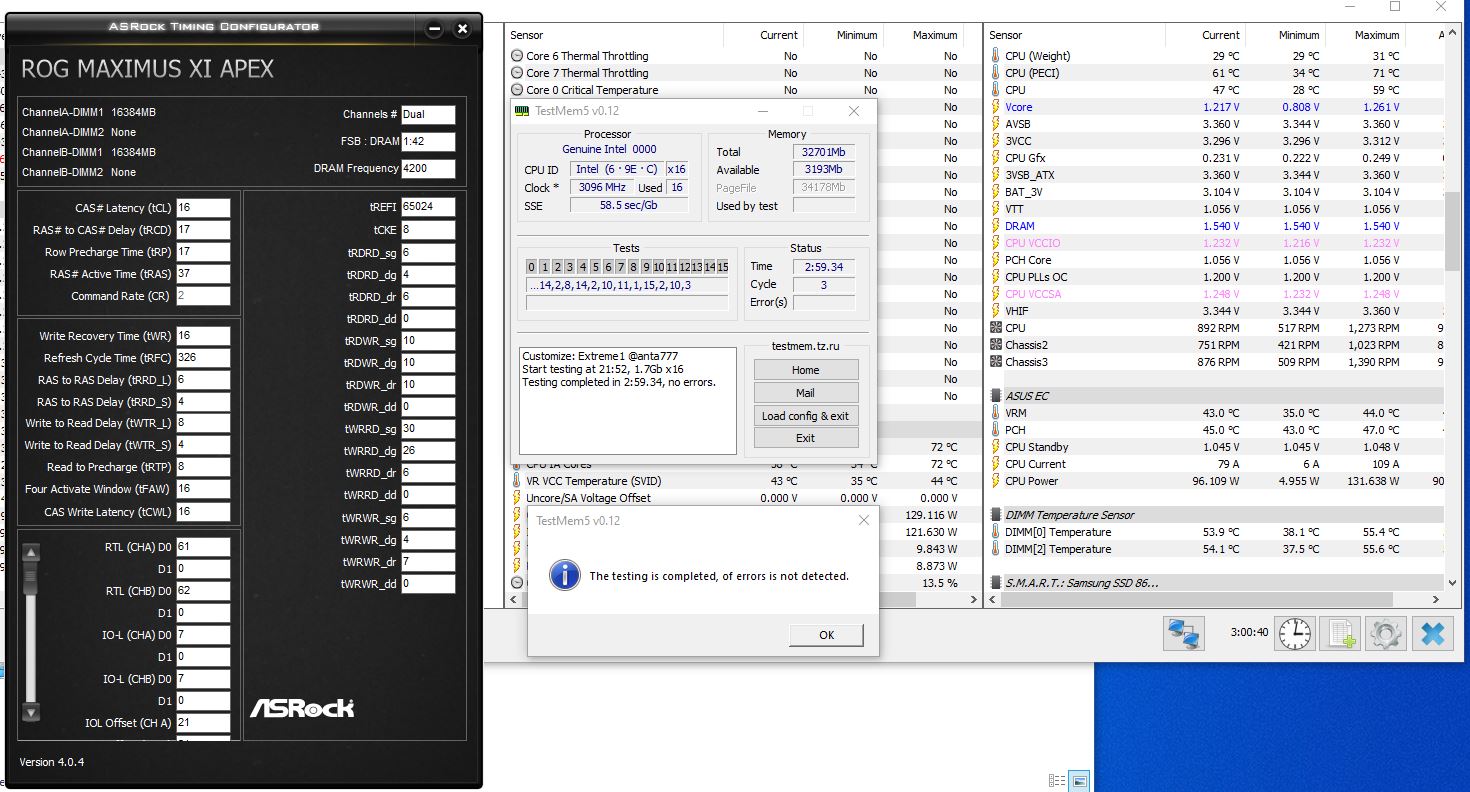The height and width of the screenshot is (792, 1470).
Task: Click the Refresh Cycle Time (tRFC) field
Action: click(203, 358)
